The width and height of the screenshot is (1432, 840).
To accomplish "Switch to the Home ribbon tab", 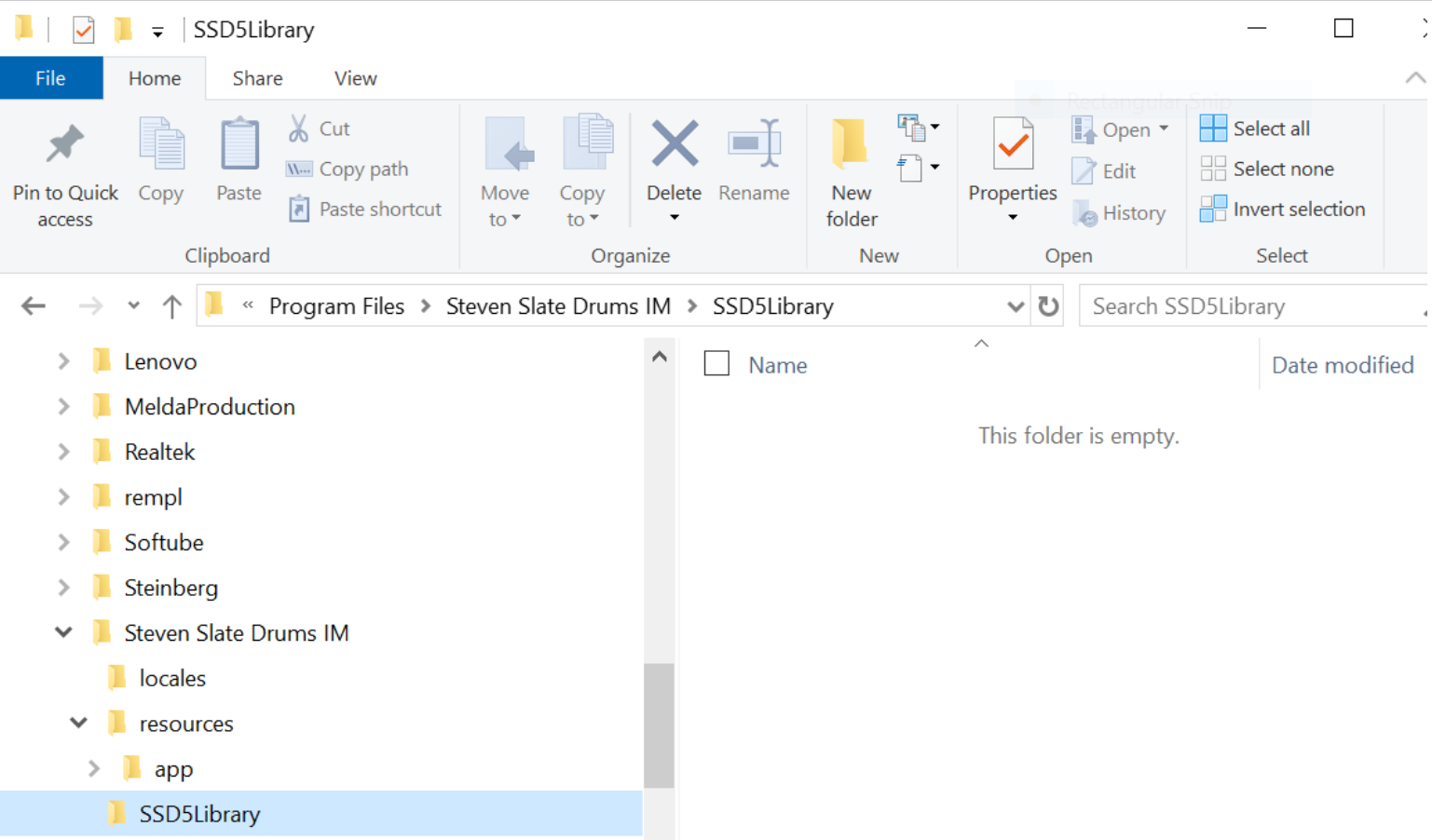I will (x=155, y=78).
